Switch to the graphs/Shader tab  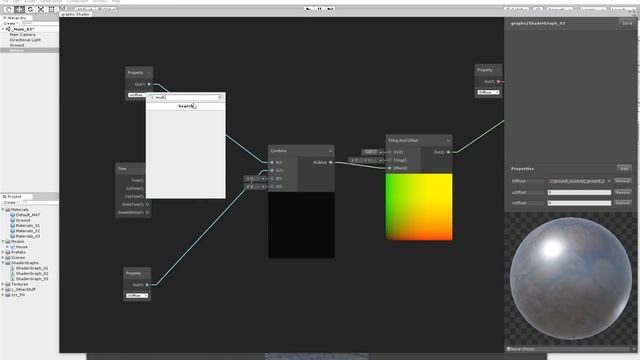76,14
